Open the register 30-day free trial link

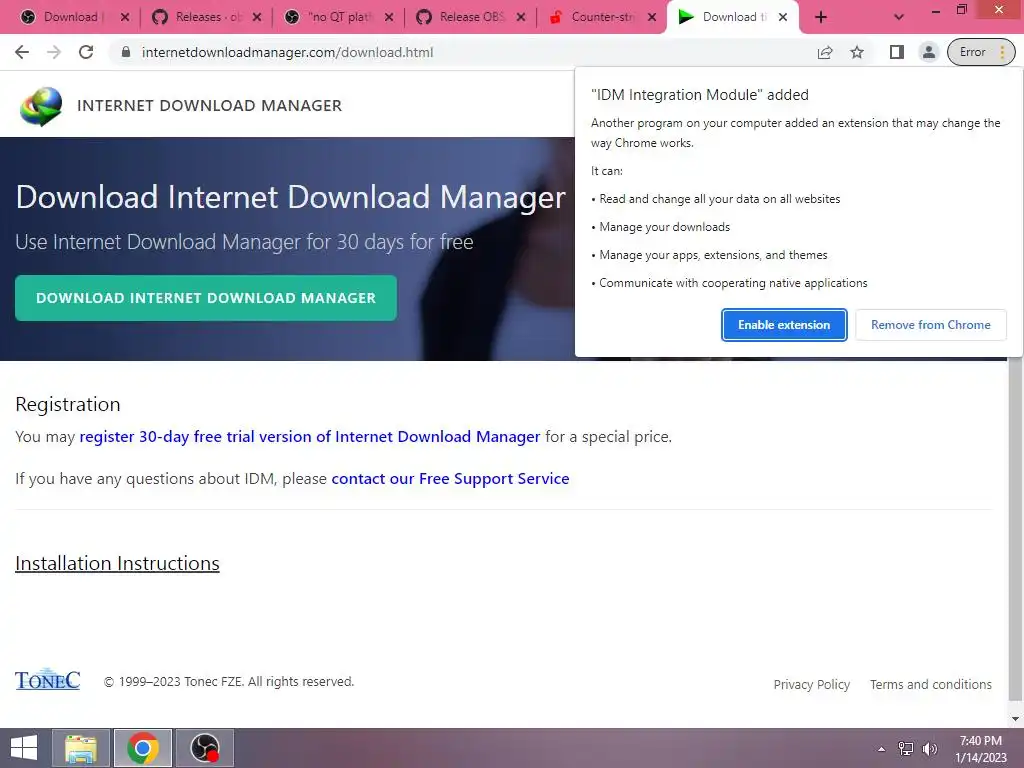point(310,436)
